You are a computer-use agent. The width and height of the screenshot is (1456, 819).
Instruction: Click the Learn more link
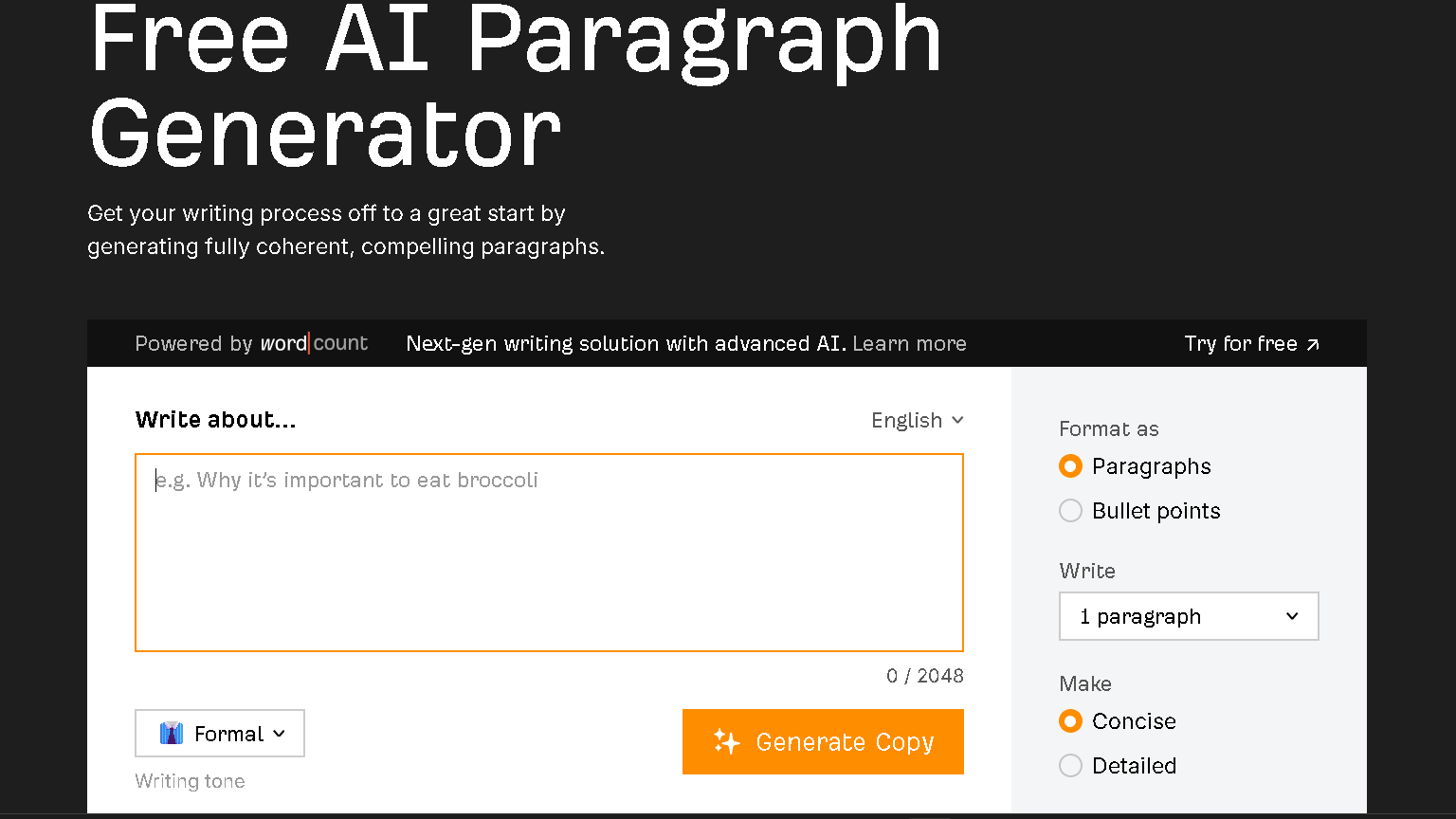click(x=909, y=343)
